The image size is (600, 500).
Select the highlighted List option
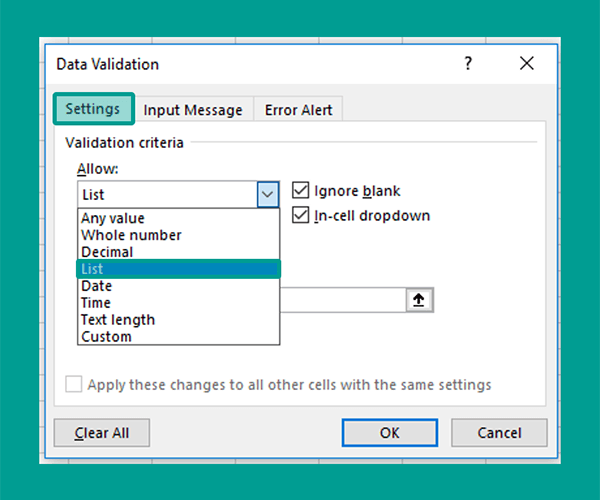(178, 269)
